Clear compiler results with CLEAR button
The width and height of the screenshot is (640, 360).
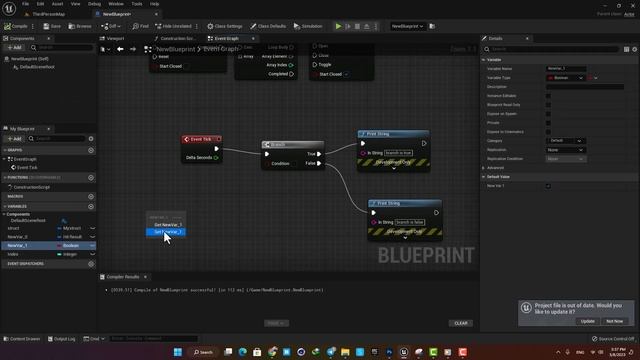(x=461, y=323)
